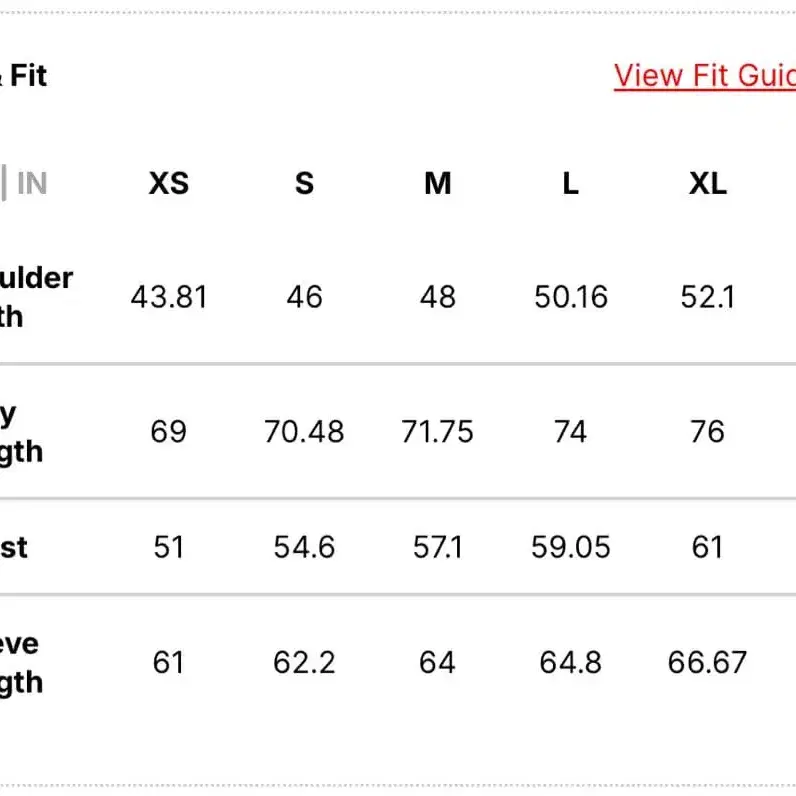
Task: Click L chest value 59.05
Action: (570, 547)
